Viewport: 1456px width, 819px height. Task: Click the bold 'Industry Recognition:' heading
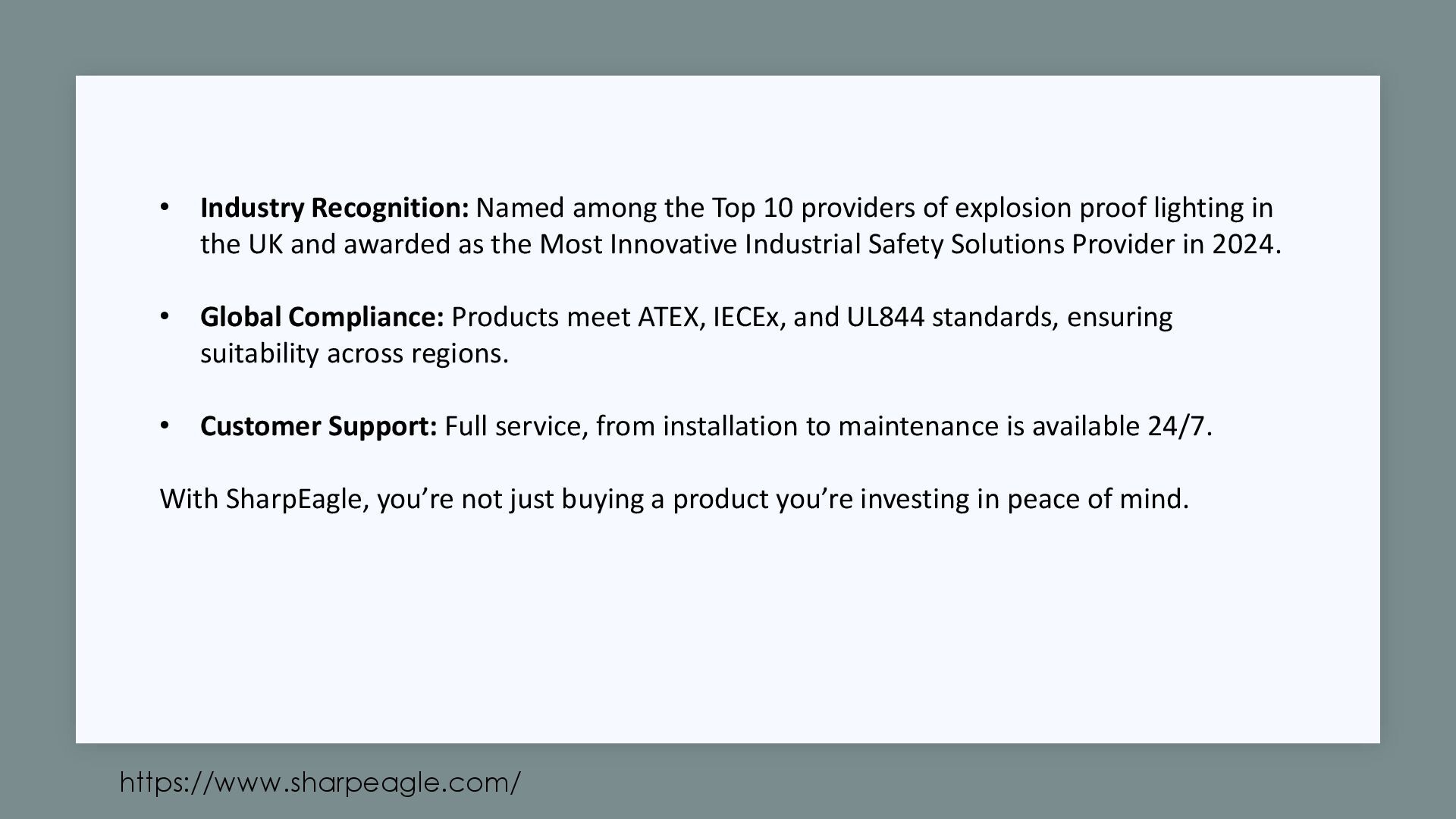click(335, 208)
